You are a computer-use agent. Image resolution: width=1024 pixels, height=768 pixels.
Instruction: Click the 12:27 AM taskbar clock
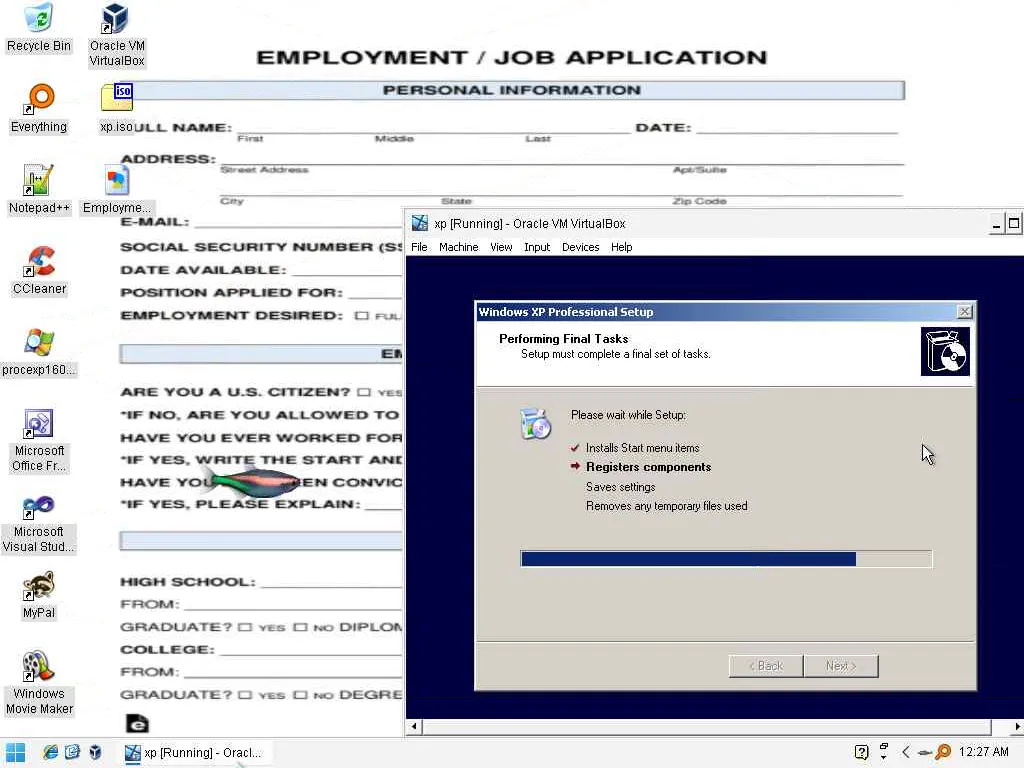point(984,752)
